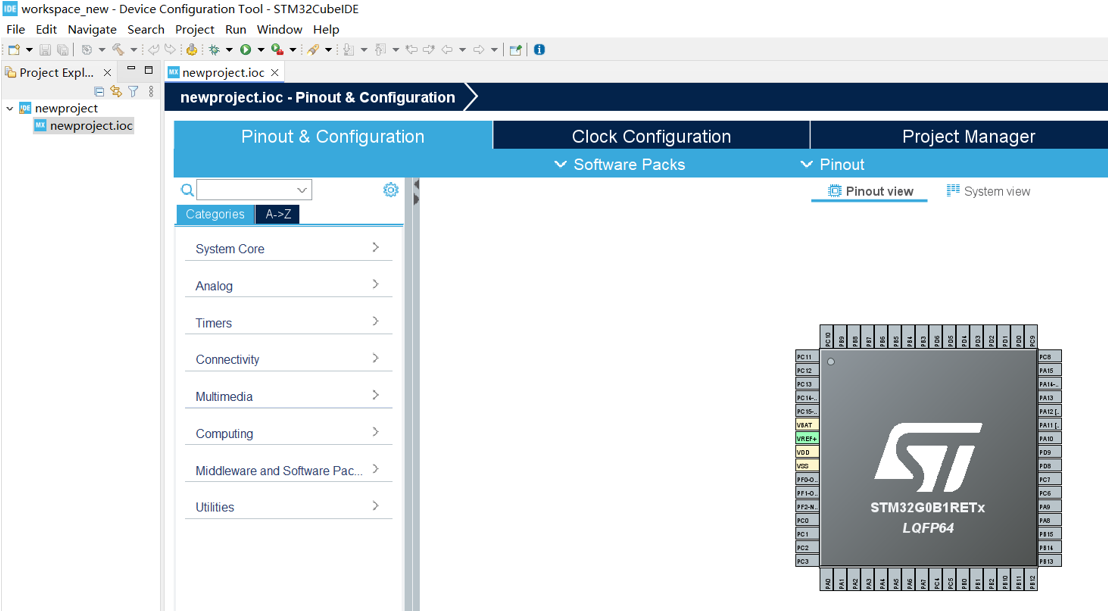
Task: Switch to the Categories tab
Action: [215, 214]
